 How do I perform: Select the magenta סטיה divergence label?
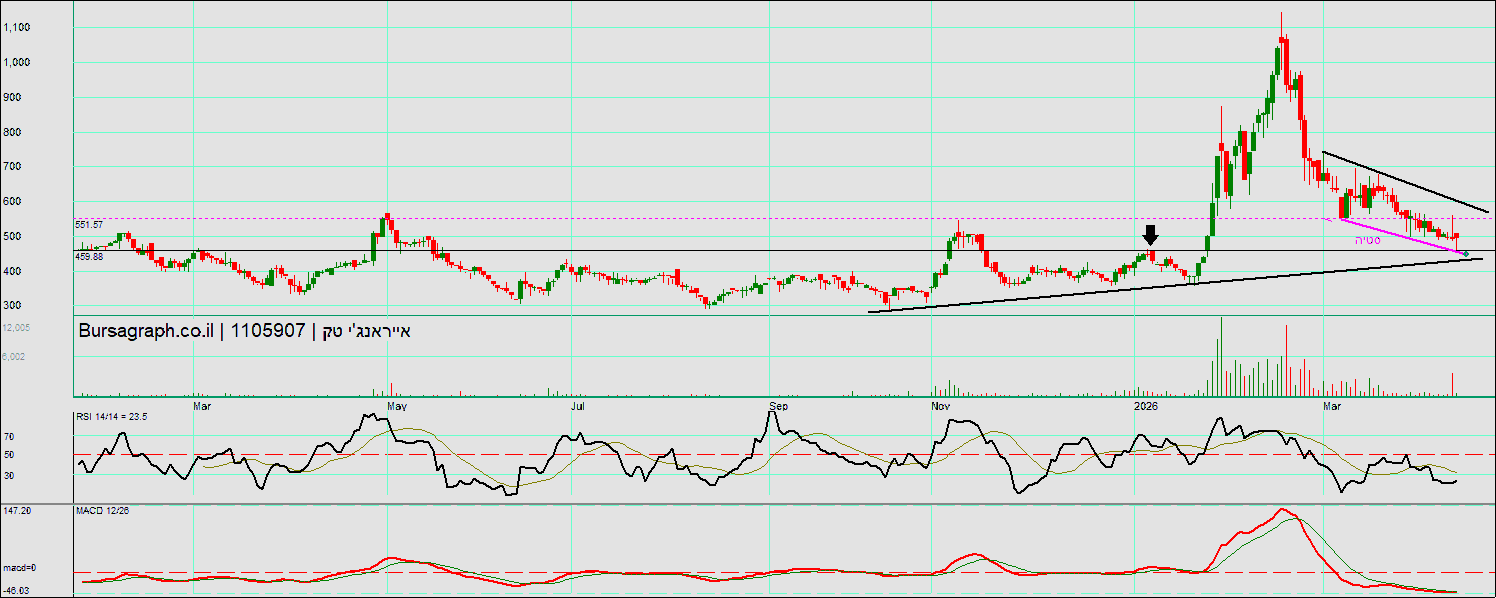pyautogui.click(x=1368, y=240)
